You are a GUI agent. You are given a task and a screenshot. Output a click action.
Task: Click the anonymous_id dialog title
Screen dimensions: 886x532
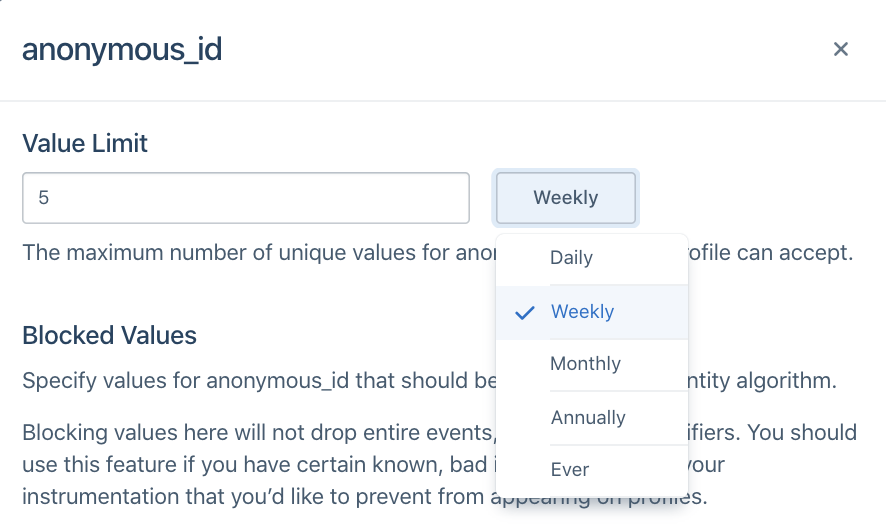pyautogui.click(x=122, y=50)
